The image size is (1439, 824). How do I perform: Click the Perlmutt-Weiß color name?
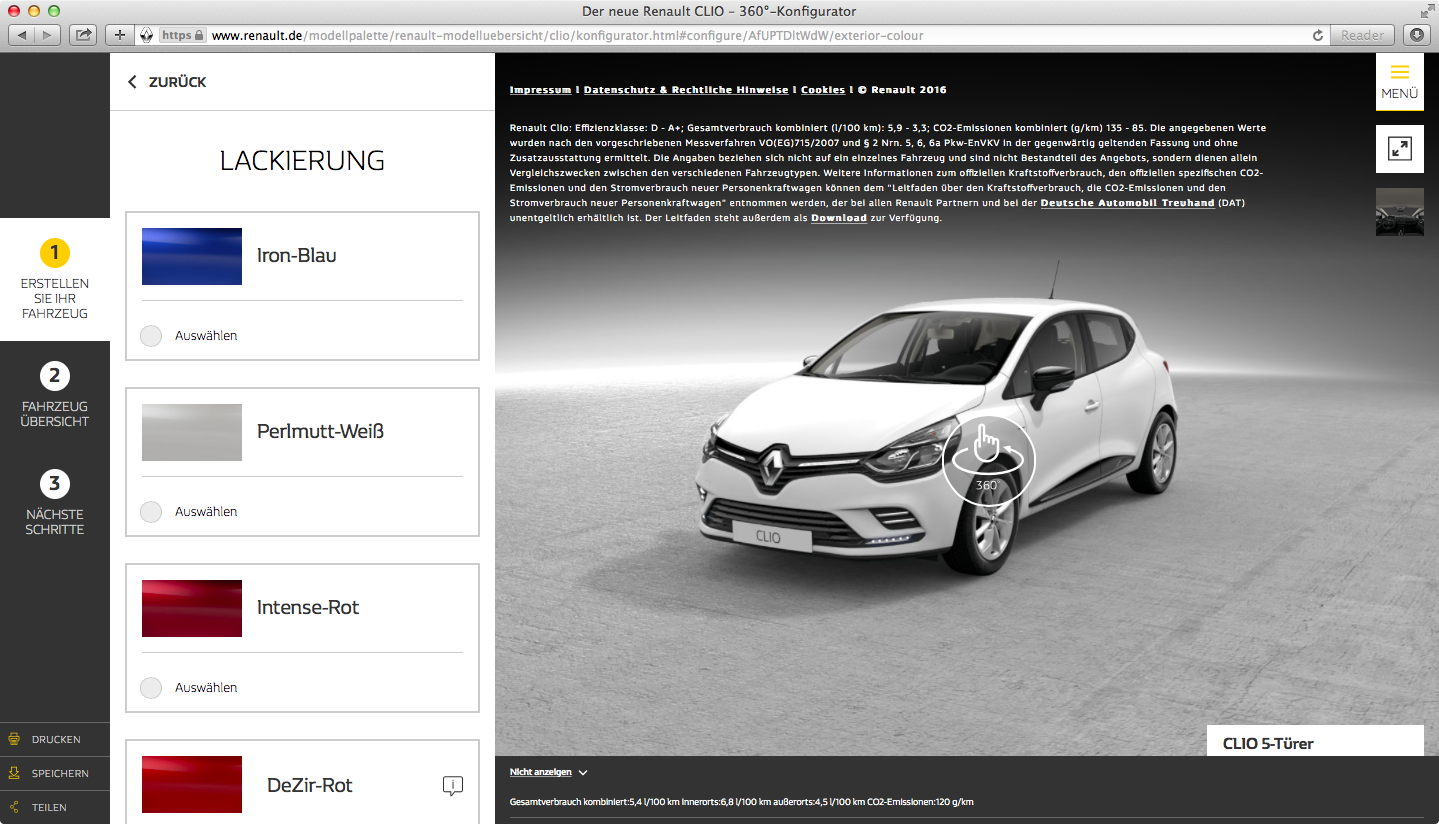click(x=320, y=431)
